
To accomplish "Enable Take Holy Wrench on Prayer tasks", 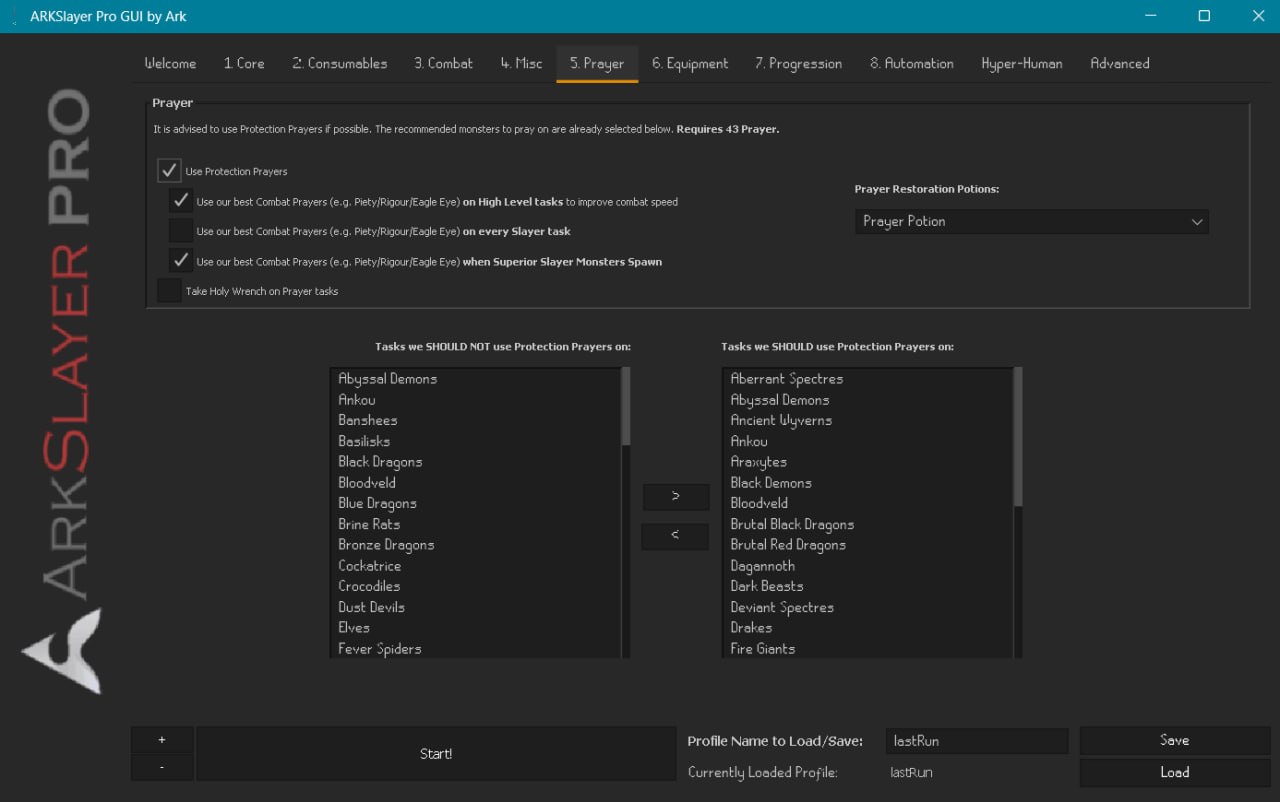I will [x=169, y=291].
